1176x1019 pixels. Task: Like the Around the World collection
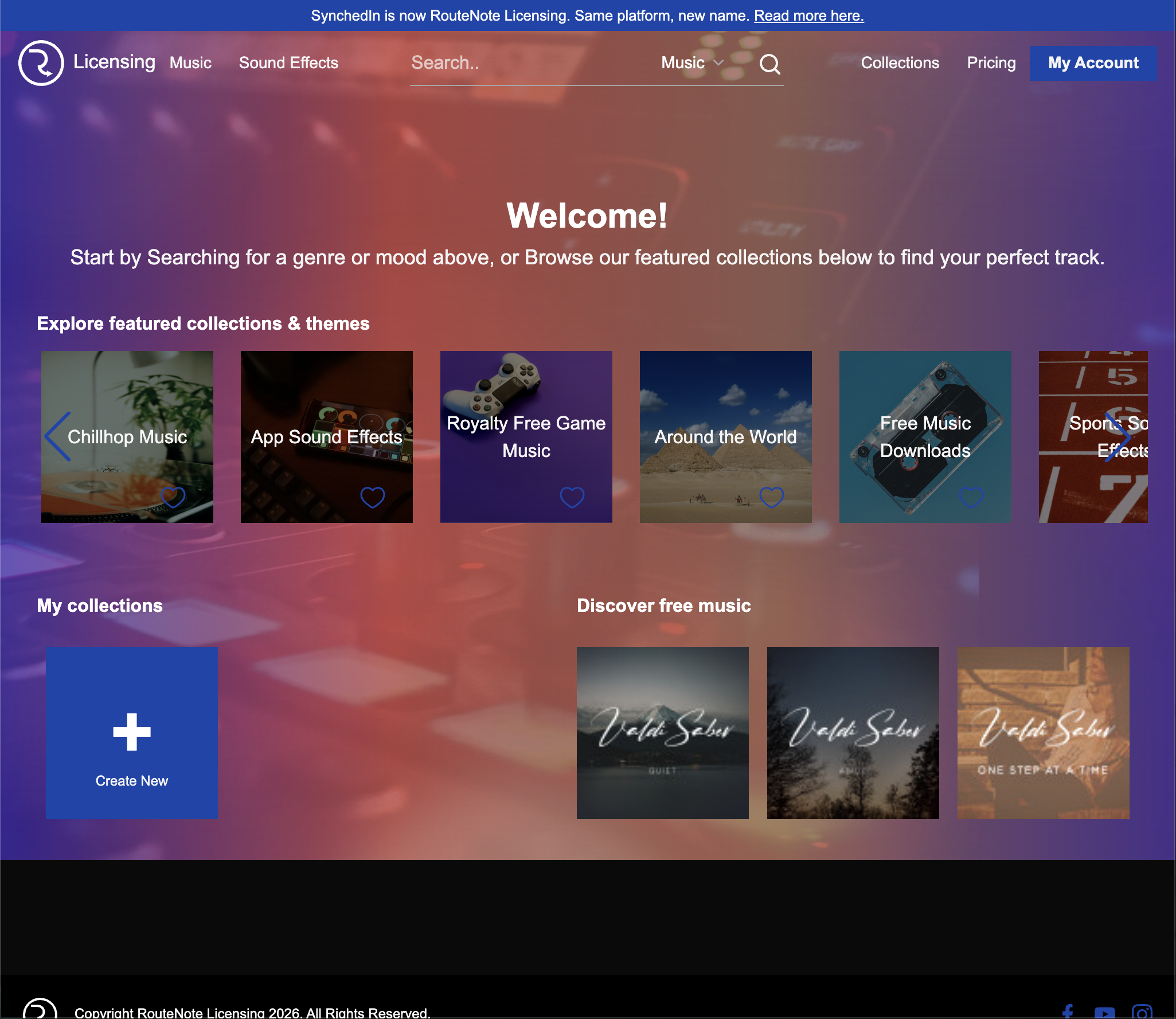(771, 497)
